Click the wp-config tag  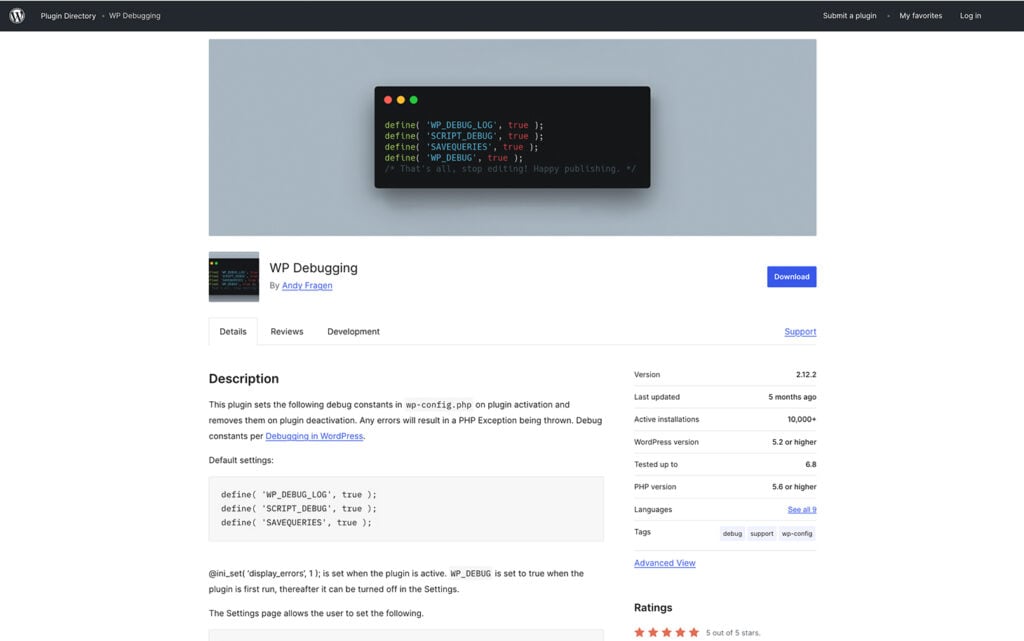(x=796, y=533)
